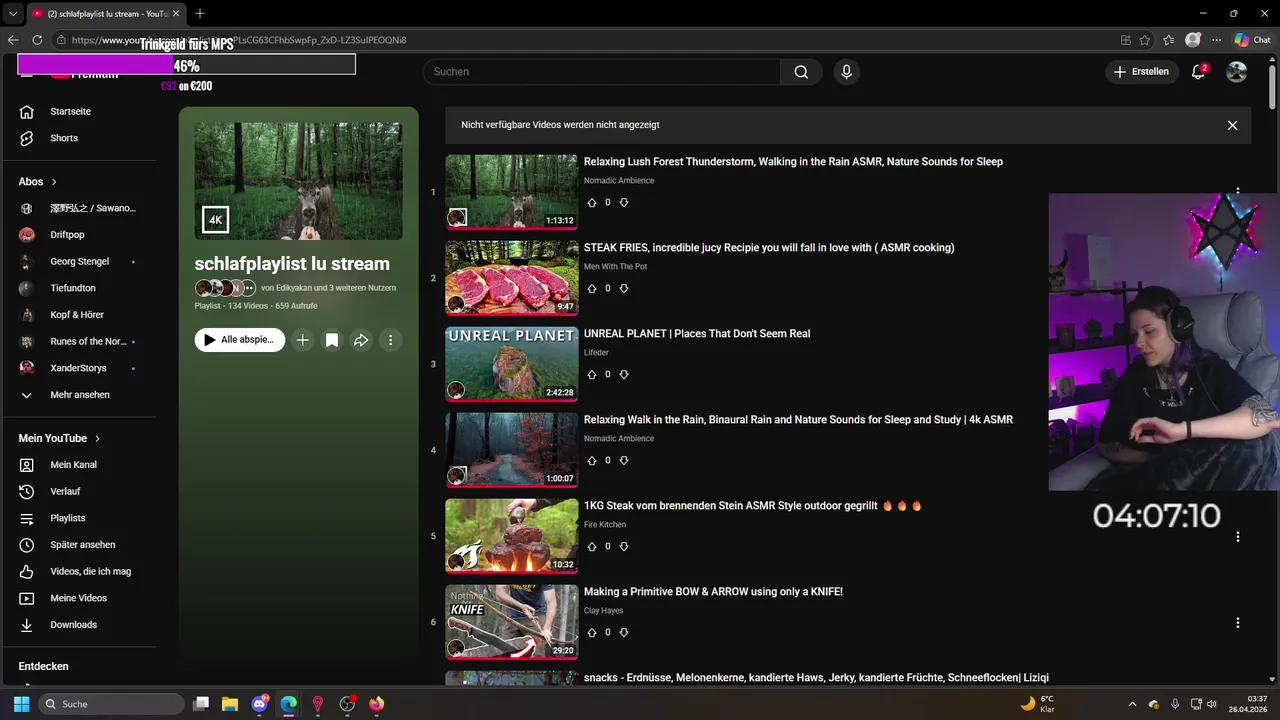The width and height of the screenshot is (1280, 720).
Task: Expand Mein YouTube section chevron
Action: pyautogui.click(x=97, y=439)
